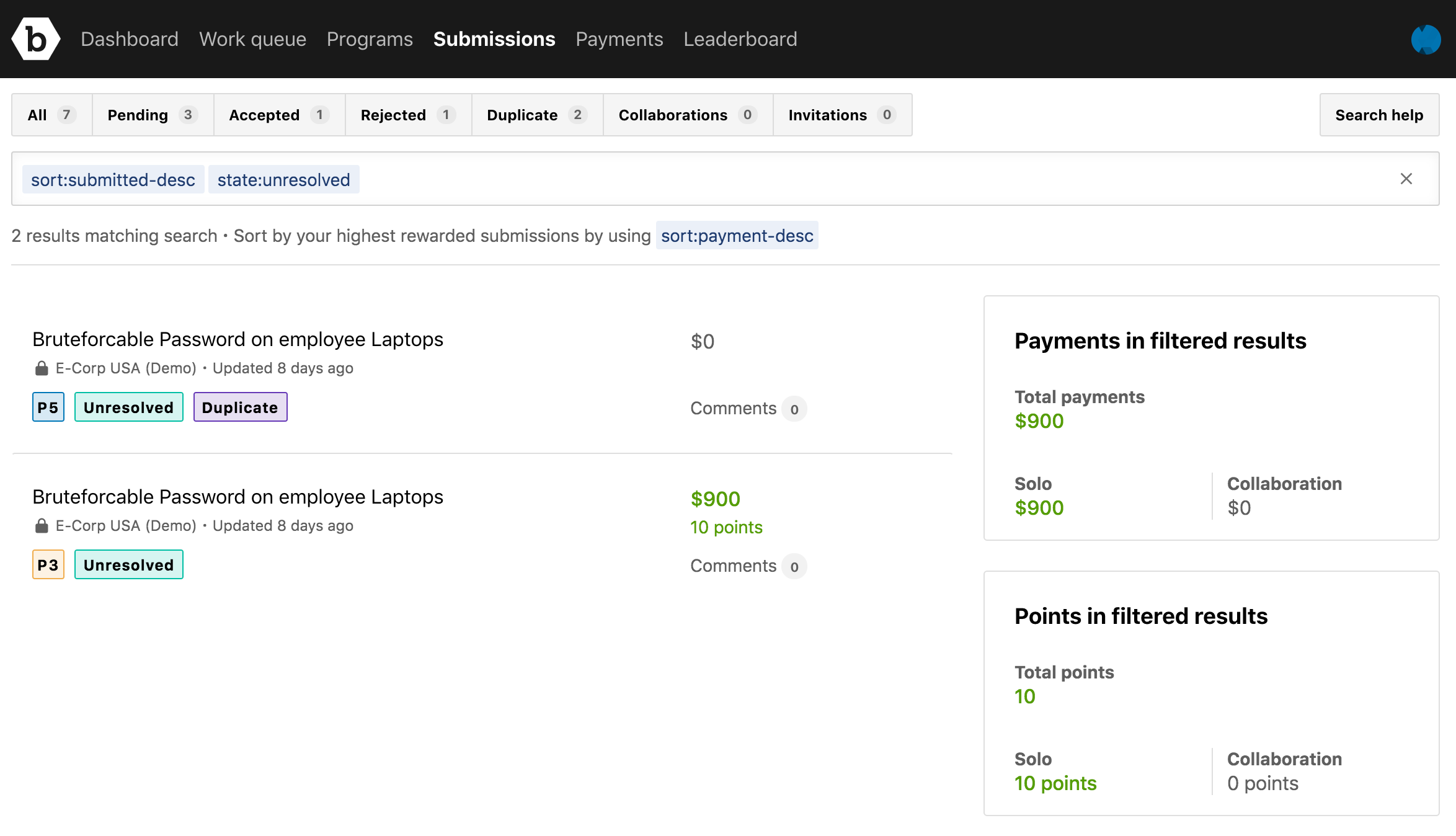Viewport: 1456px width, 836px height.
Task: Switch to the Pending tab
Action: pos(152,115)
